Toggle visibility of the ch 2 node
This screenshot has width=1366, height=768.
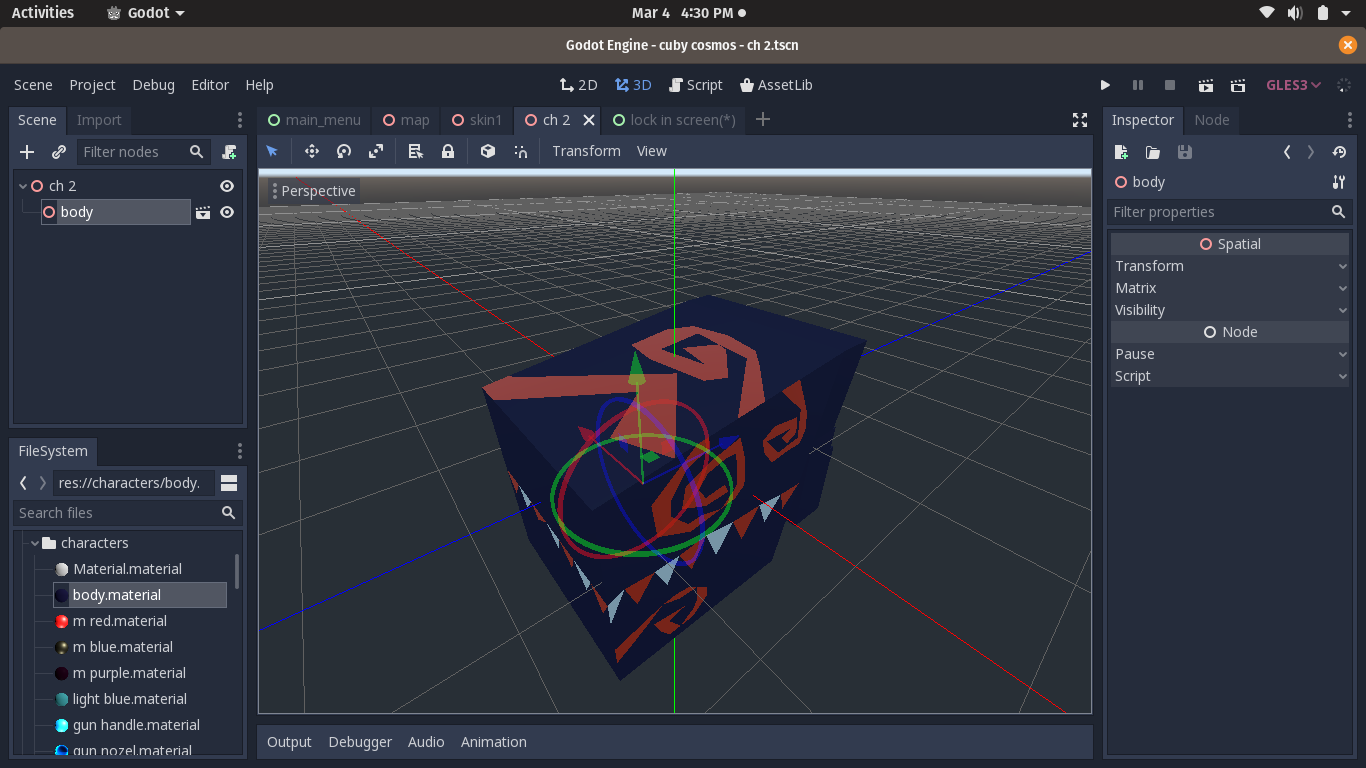coord(227,186)
